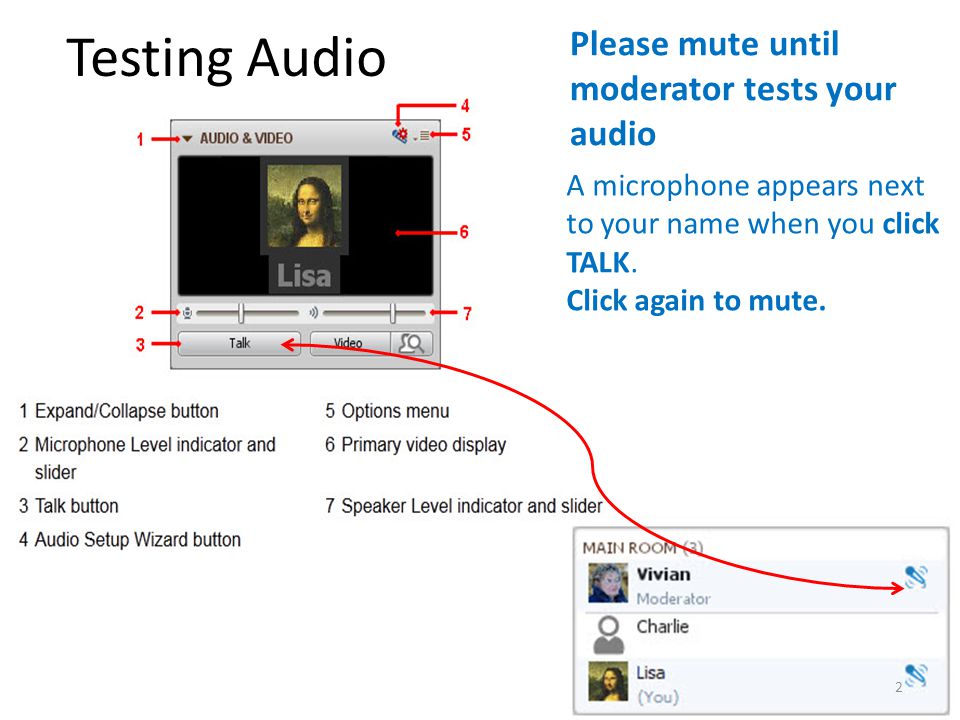Open the video preview magnifier icon

pos(411,343)
